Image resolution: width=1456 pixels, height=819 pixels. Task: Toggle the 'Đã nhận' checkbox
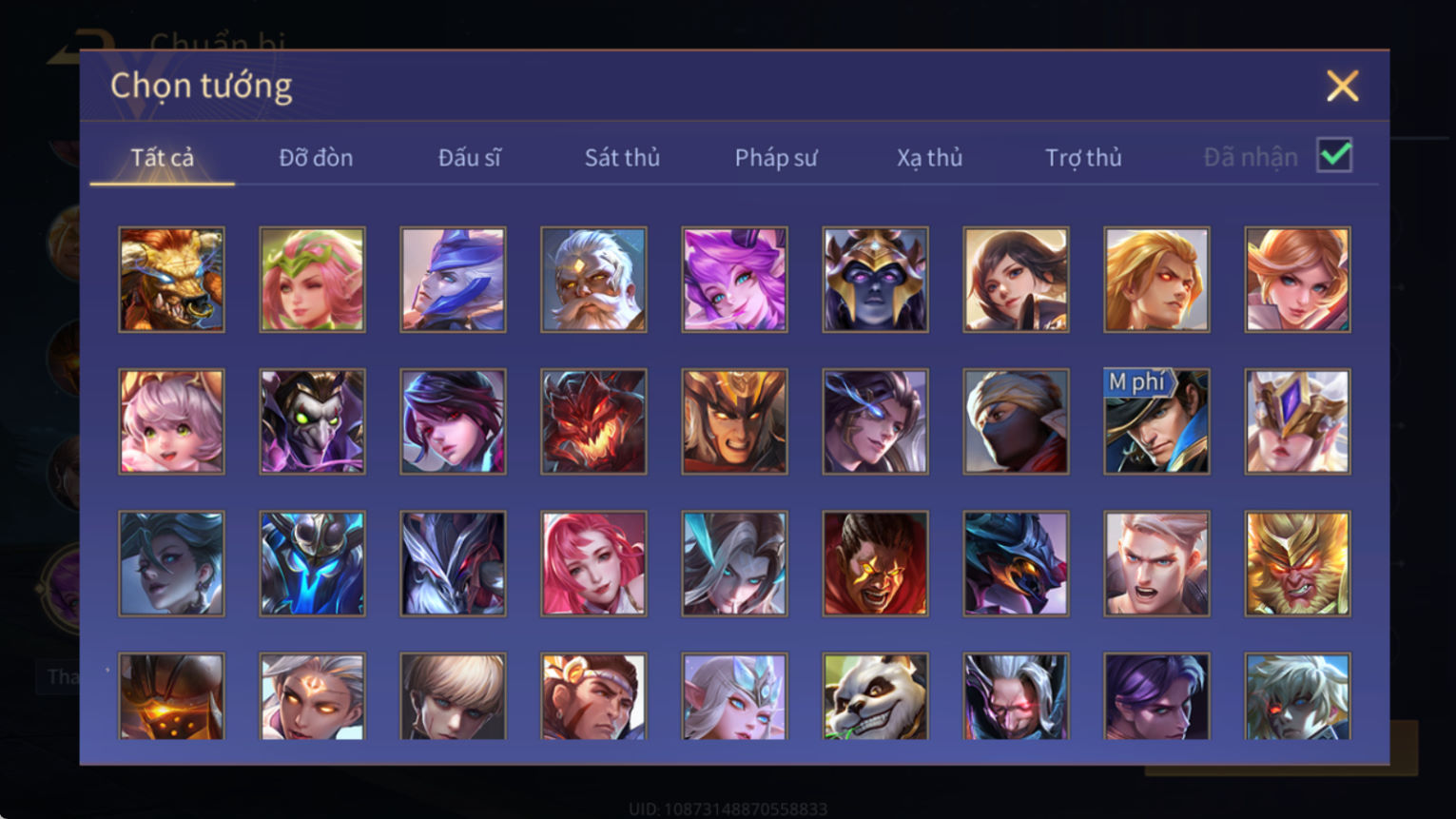click(1334, 155)
